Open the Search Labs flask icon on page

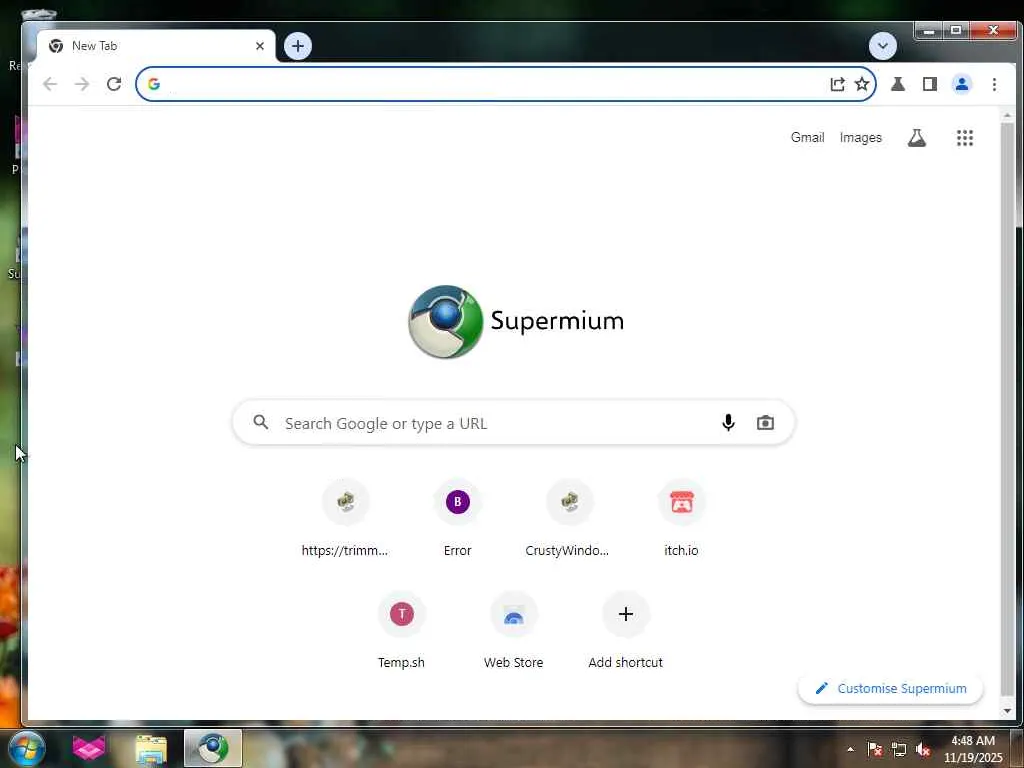click(x=917, y=138)
